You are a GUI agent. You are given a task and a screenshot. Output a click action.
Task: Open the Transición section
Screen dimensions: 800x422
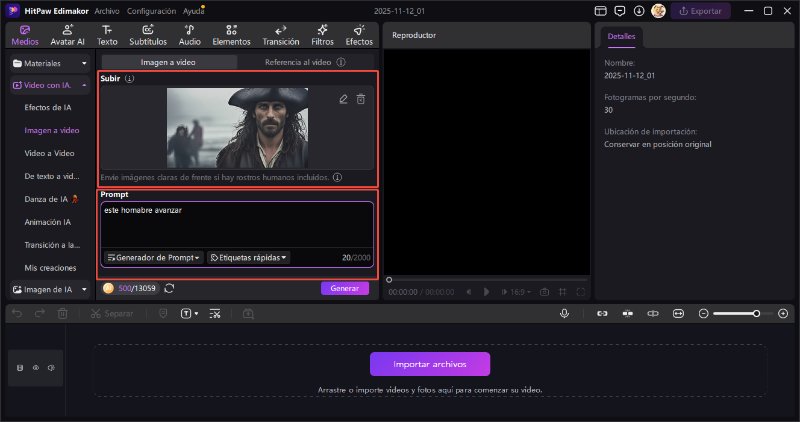281,35
